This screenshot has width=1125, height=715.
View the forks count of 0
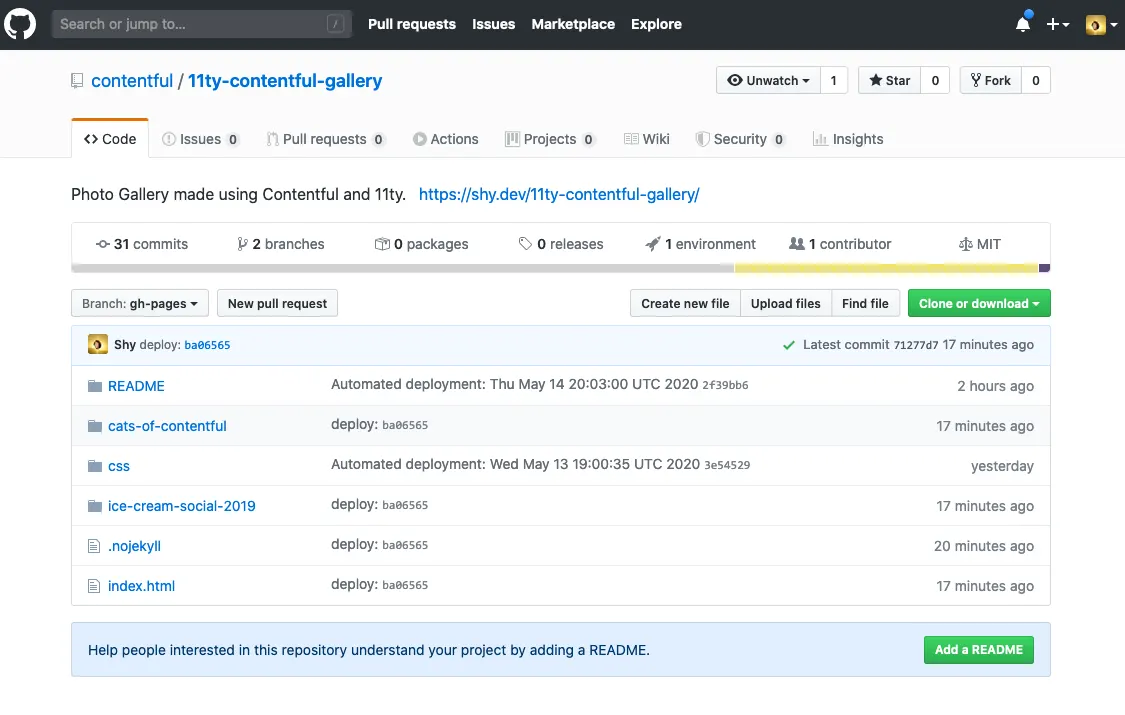tap(1036, 80)
